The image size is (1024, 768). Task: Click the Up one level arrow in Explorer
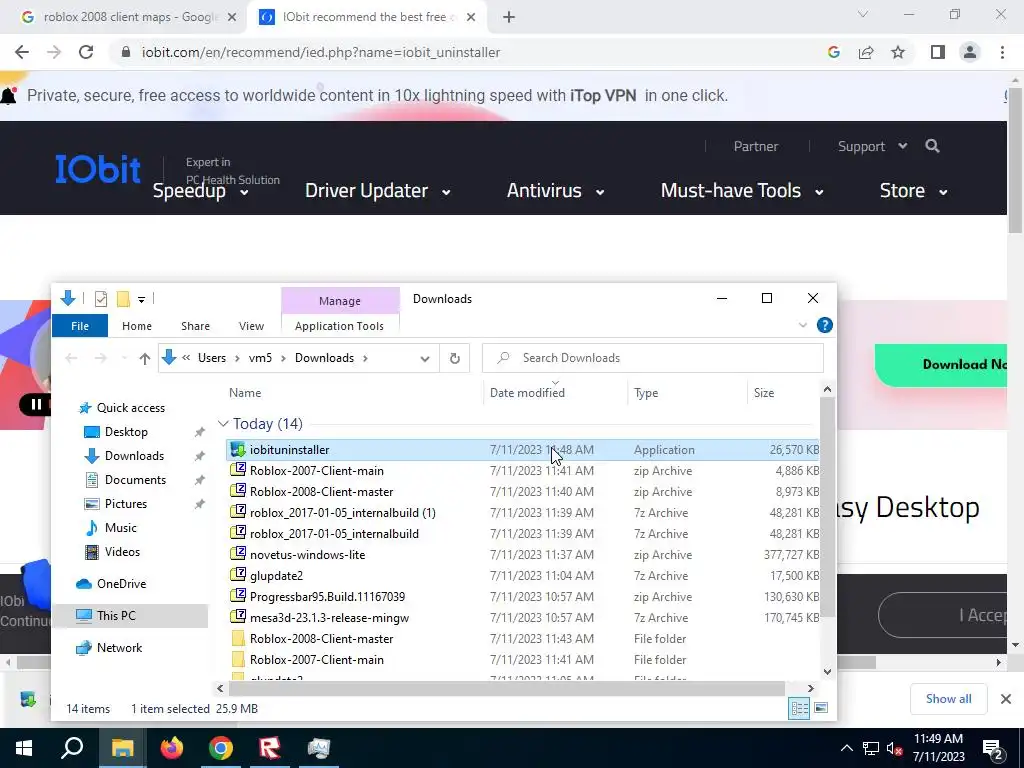click(145, 358)
